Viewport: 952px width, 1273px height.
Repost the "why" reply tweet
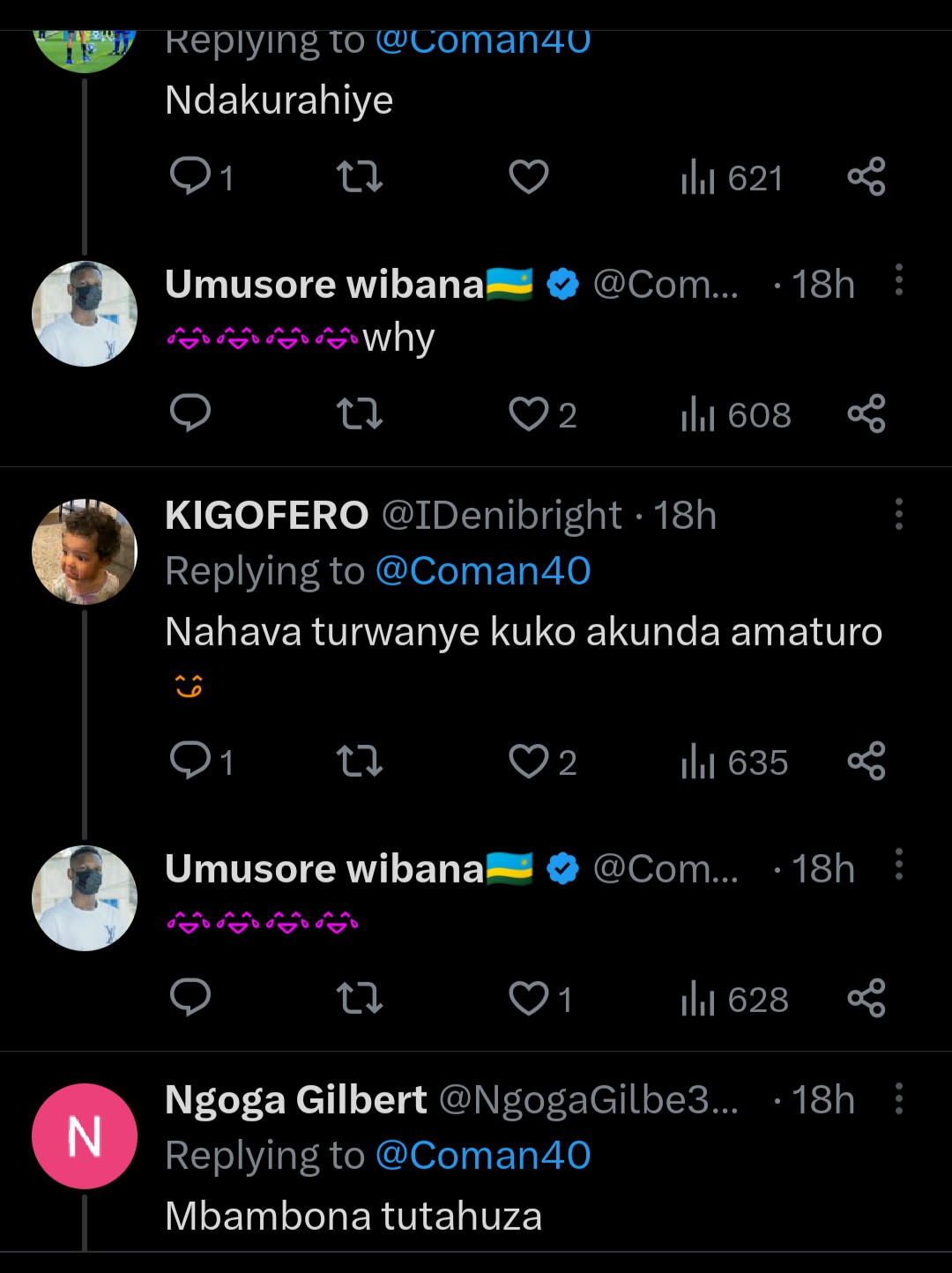[x=360, y=413]
